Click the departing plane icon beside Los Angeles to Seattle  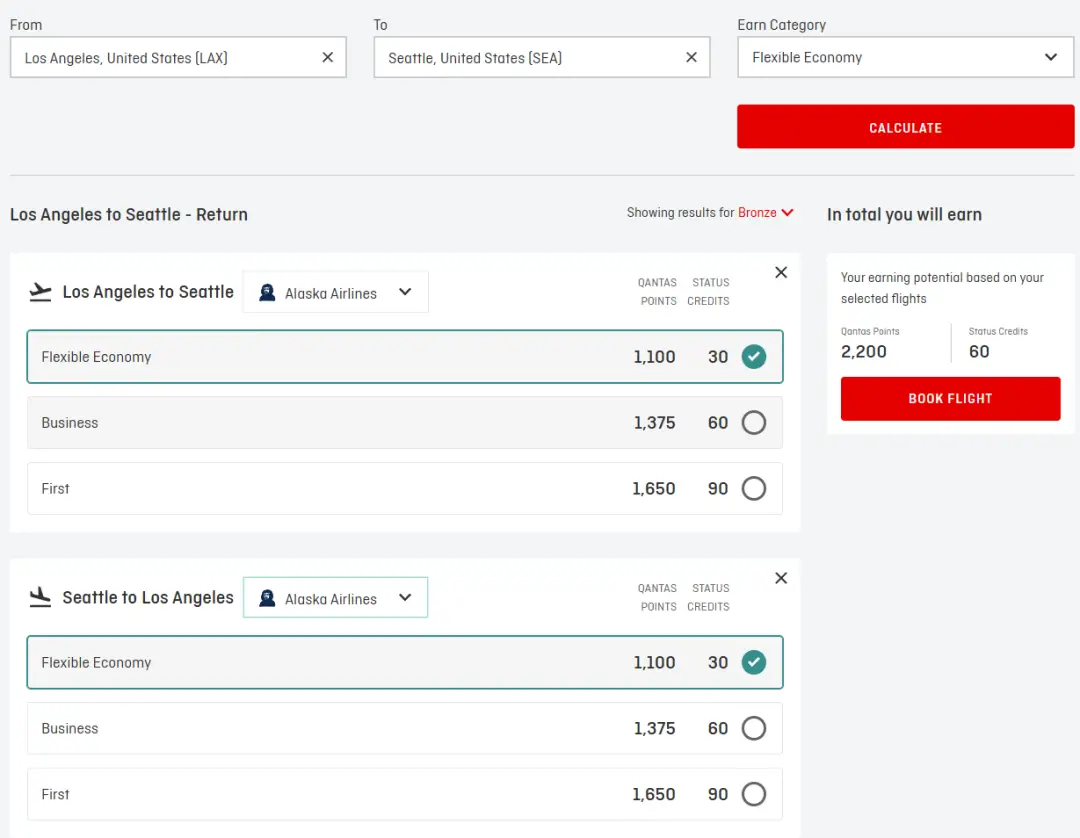tap(40, 292)
